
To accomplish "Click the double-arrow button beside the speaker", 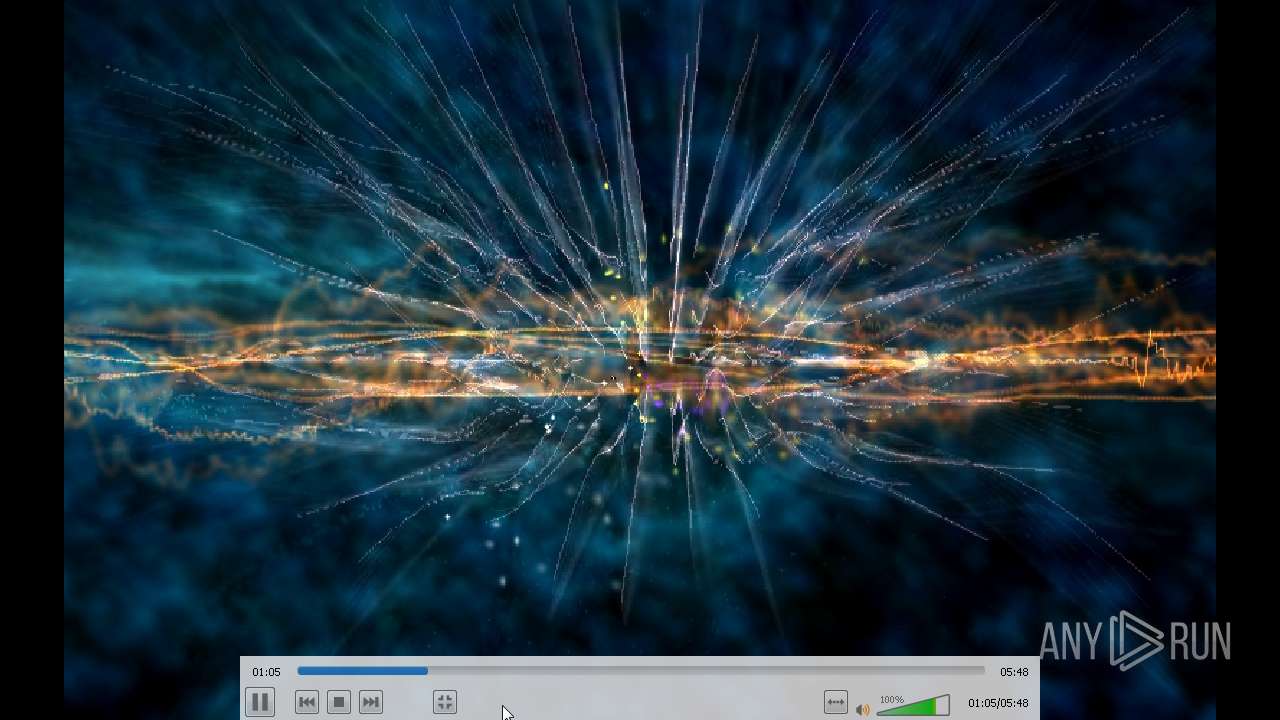I will point(835,703).
